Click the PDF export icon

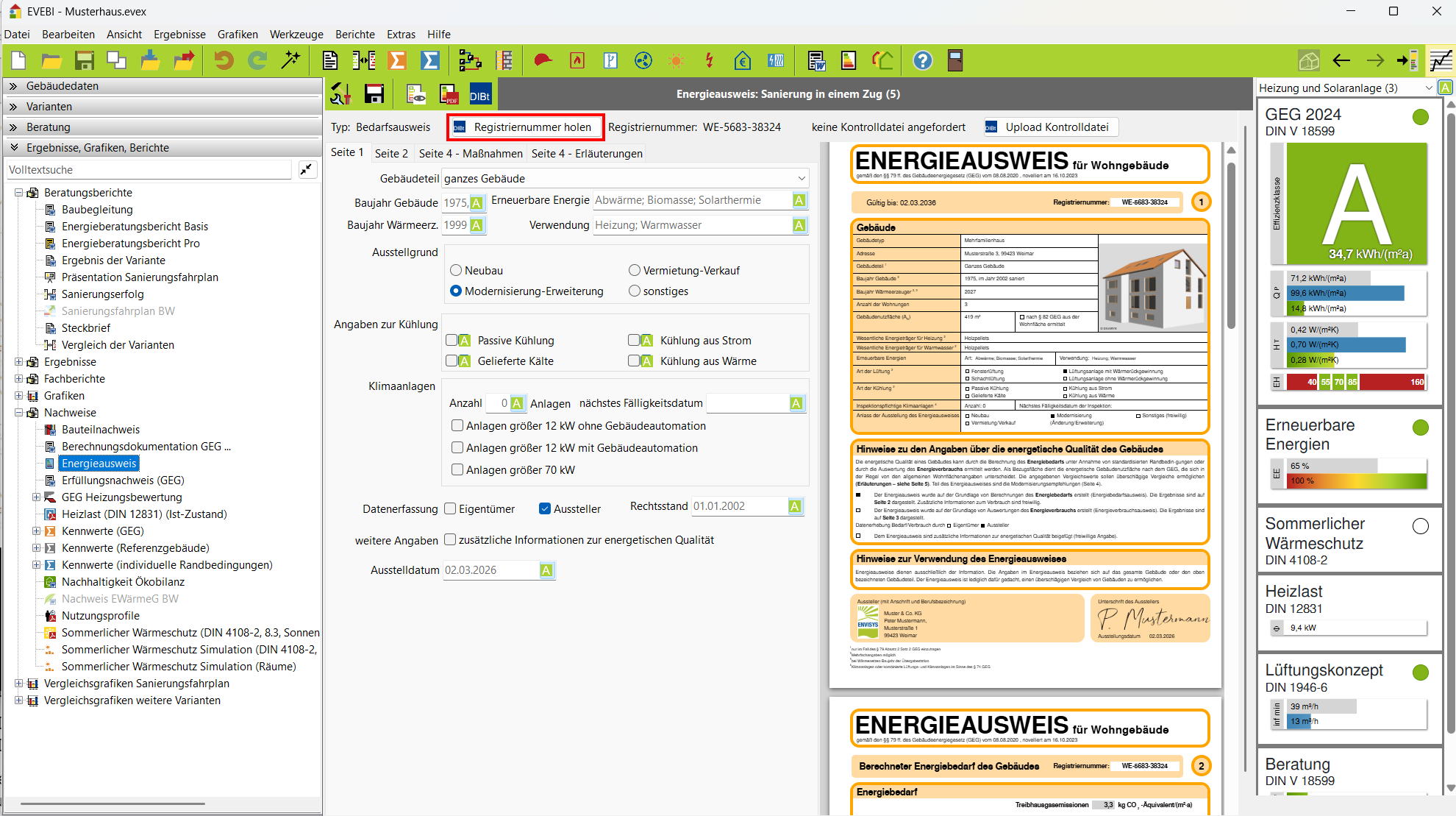pos(448,94)
